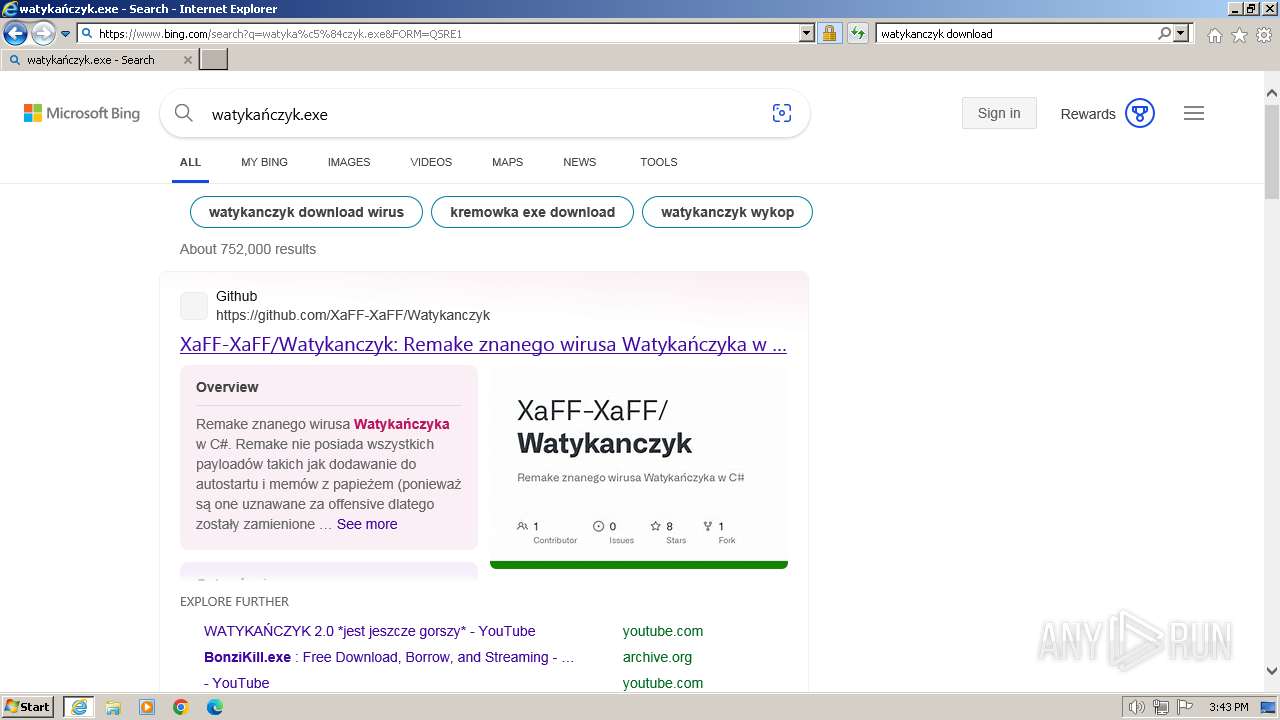Open the recent pages dropdown arrow

tap(66, 33)
